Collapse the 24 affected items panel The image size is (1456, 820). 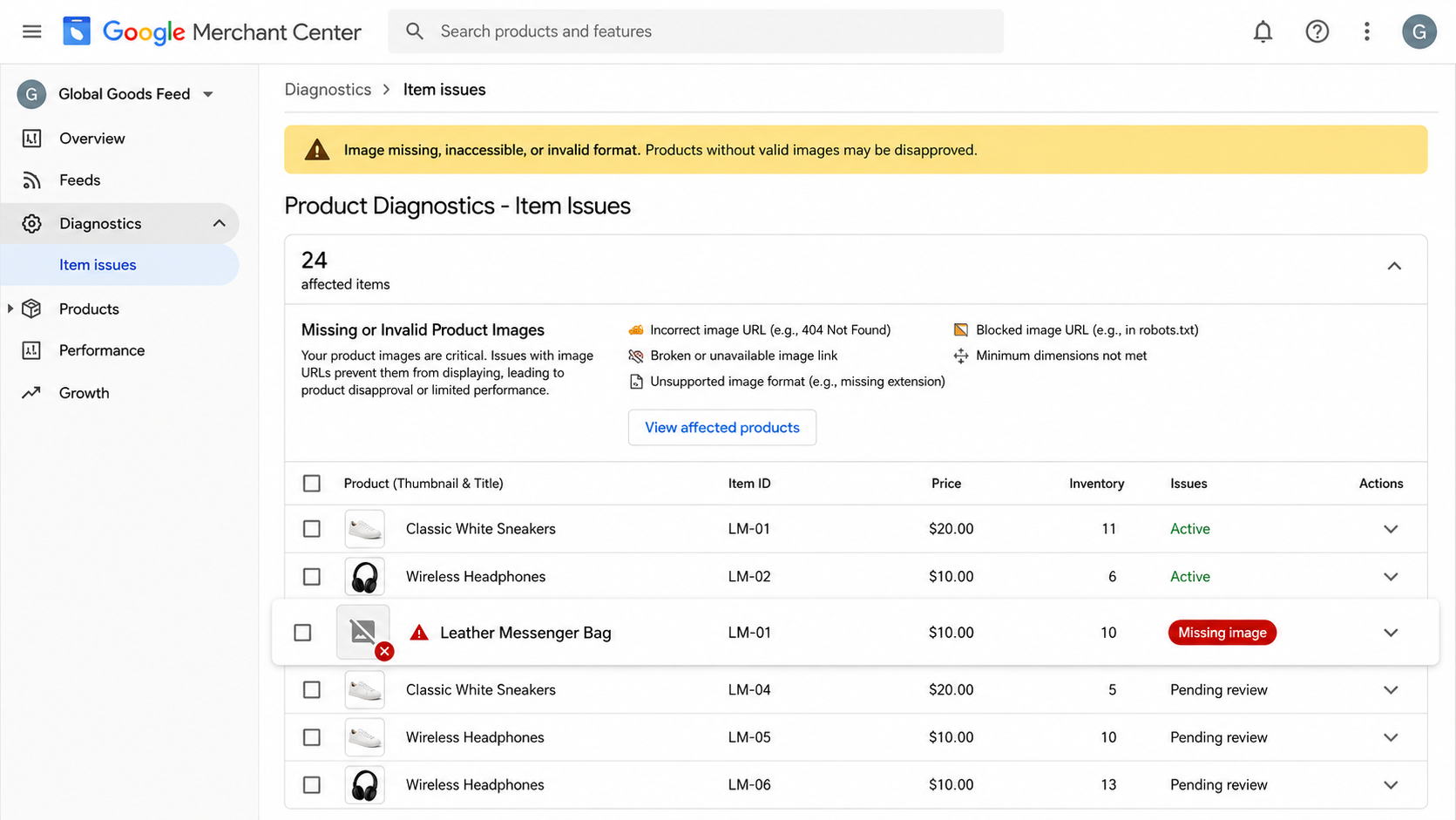[1394, 266]
